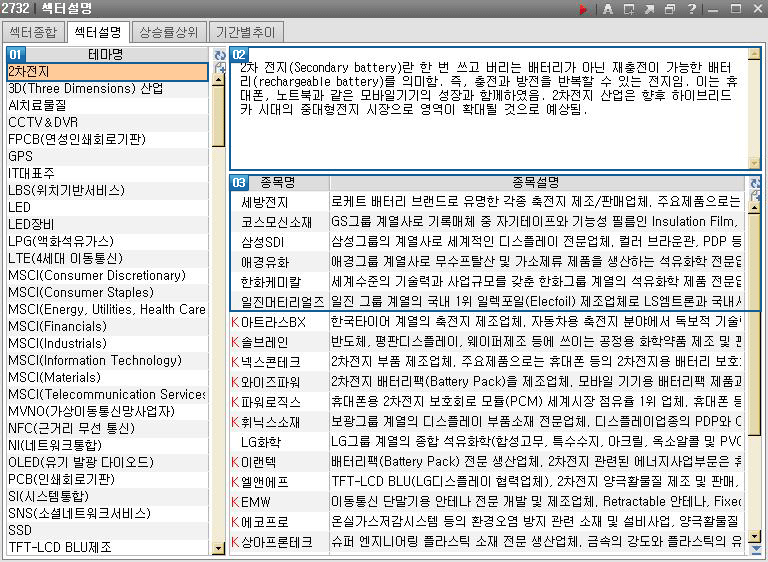Open help with the question mark icon
The height and width of the screenshot is (562, 768).
(692, 9)
